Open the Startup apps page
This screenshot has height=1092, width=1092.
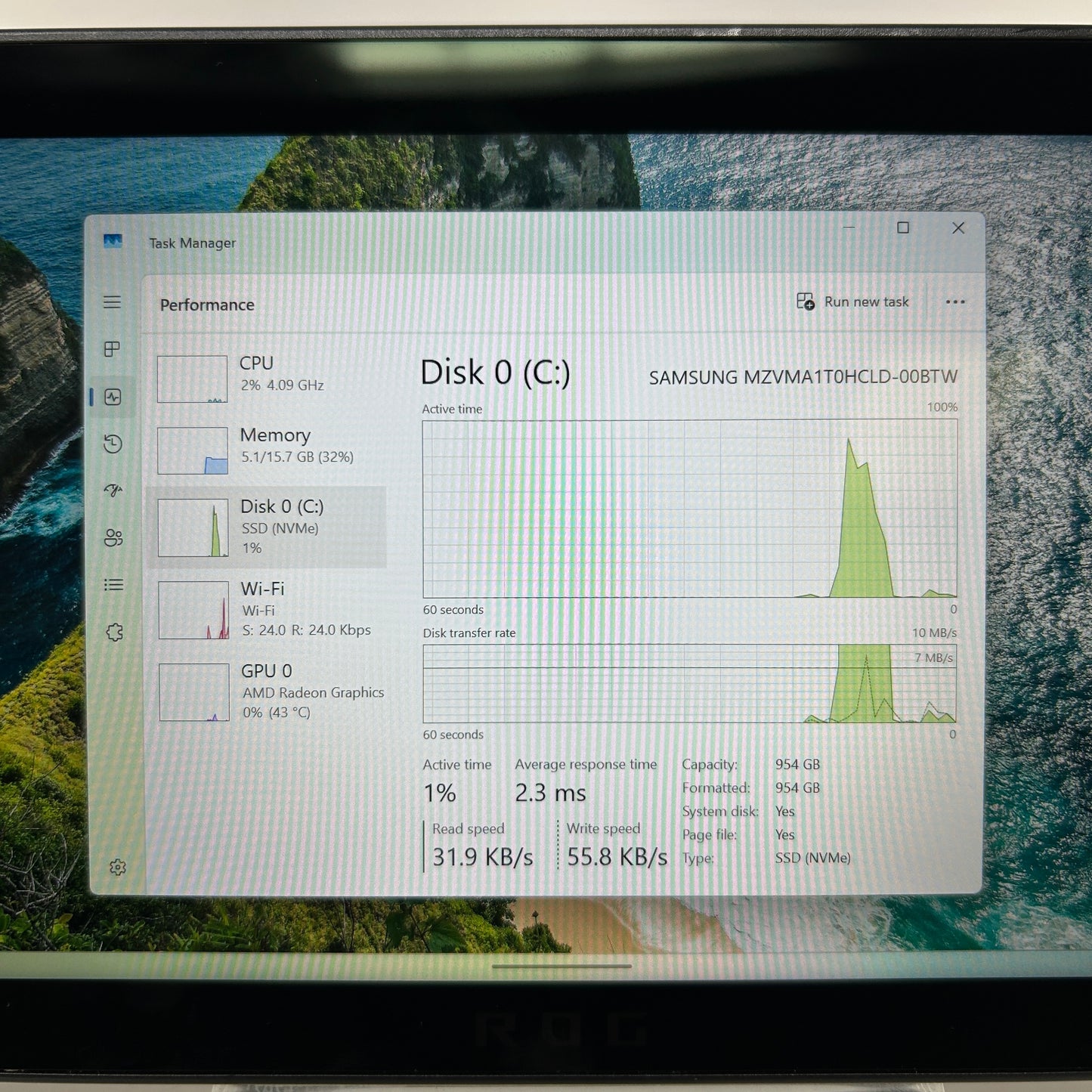tap(113, 490)
